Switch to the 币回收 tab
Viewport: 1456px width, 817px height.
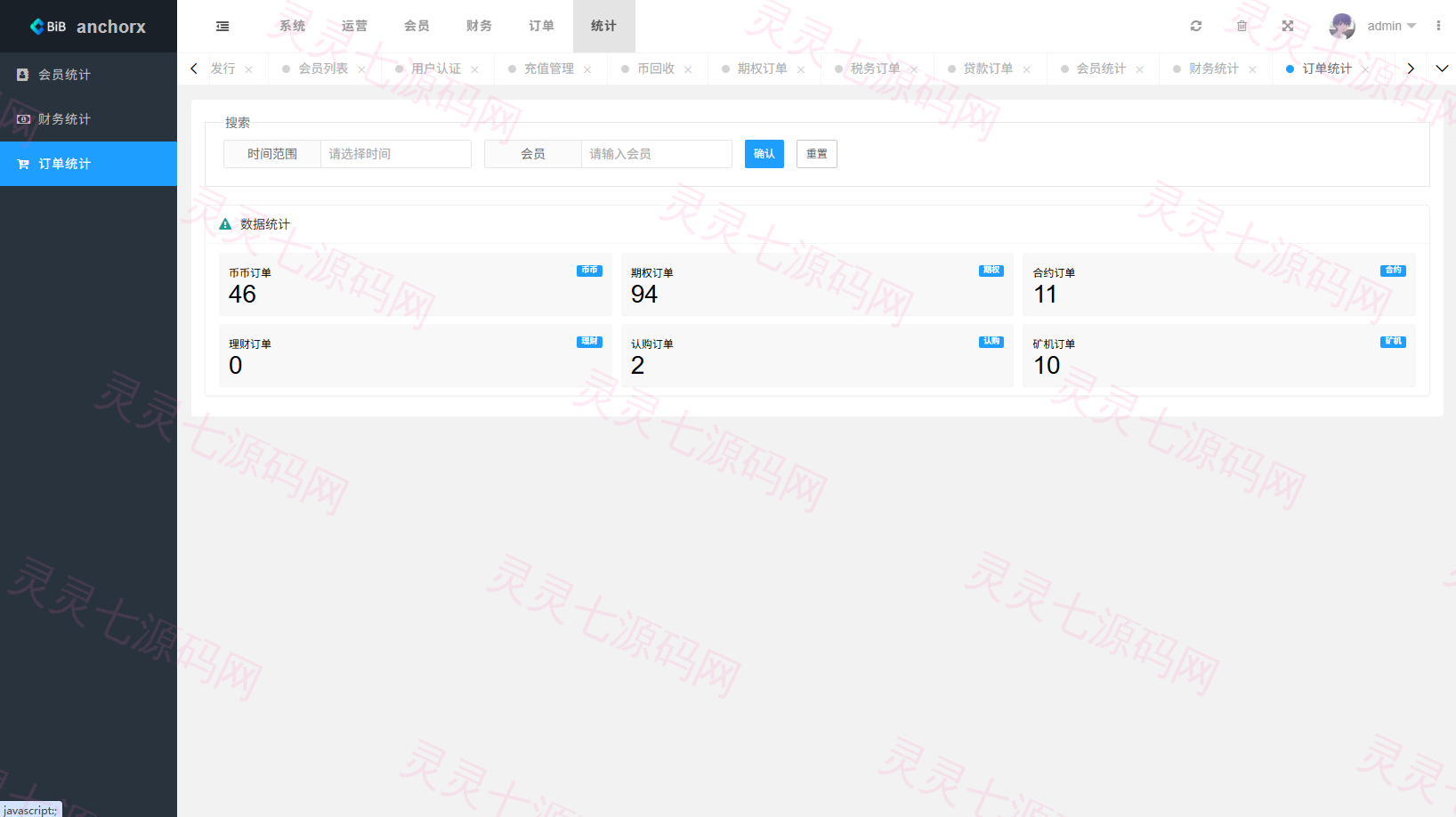(x=656, y=69)
